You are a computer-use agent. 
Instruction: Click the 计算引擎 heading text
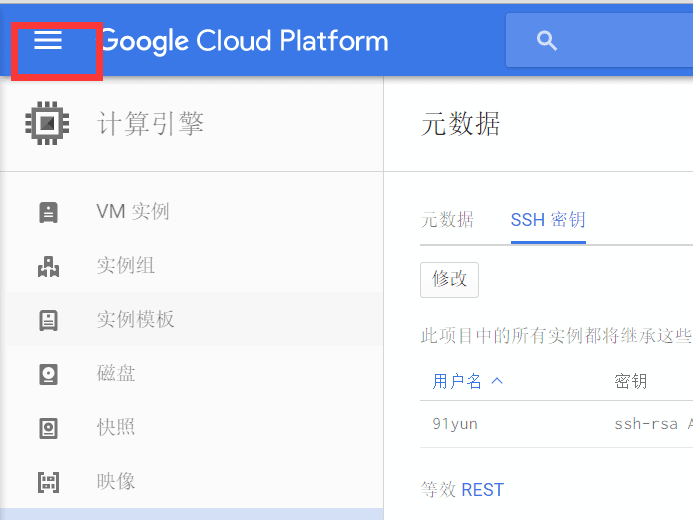(150, 123)
